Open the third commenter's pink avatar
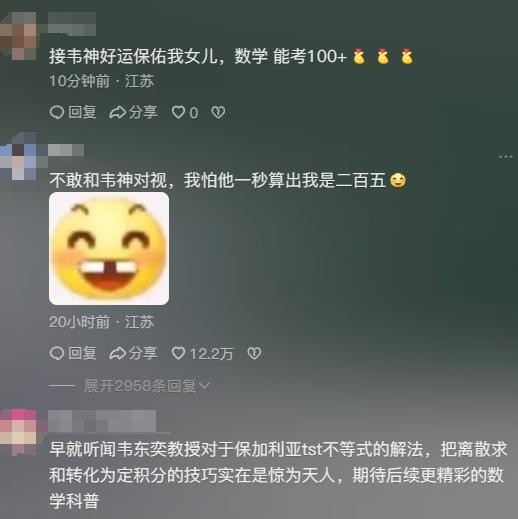This screenshot has height=519, width=518. [18, 432]
